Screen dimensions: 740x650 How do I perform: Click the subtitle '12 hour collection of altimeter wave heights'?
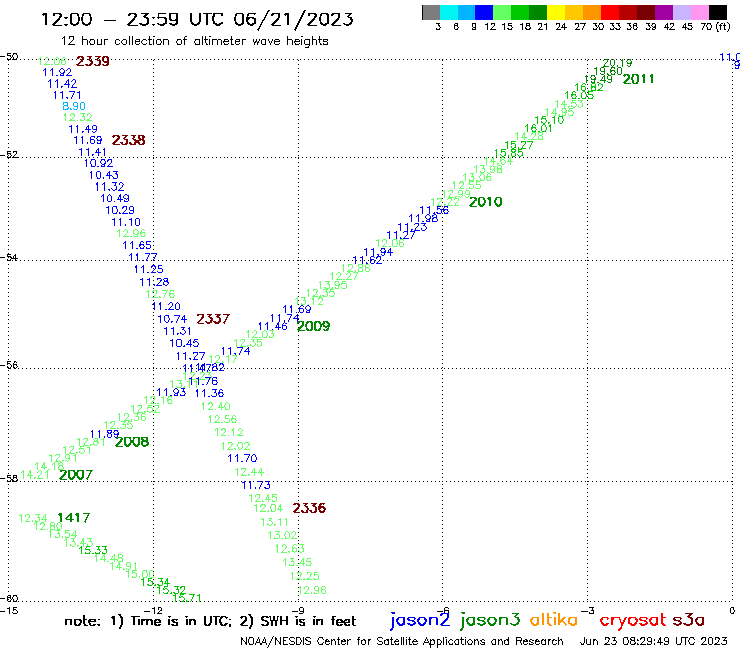195,41
